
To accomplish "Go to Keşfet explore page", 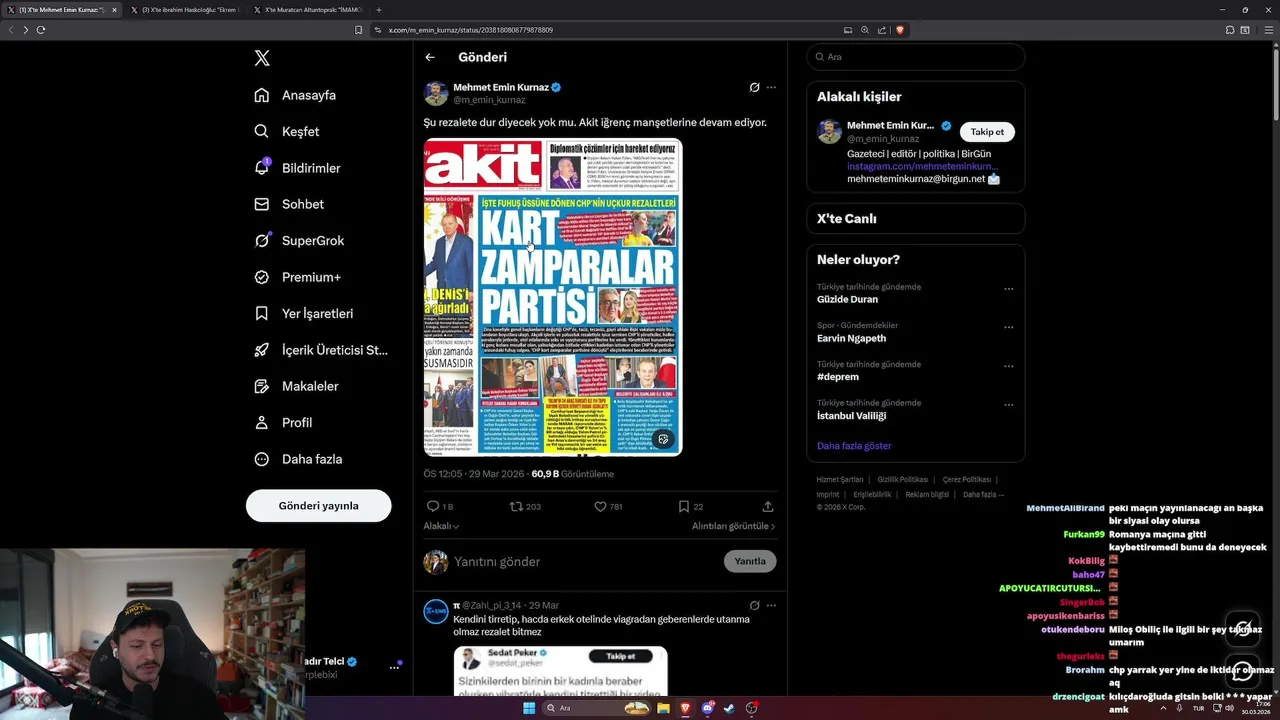I will click(x=287, y=131).
